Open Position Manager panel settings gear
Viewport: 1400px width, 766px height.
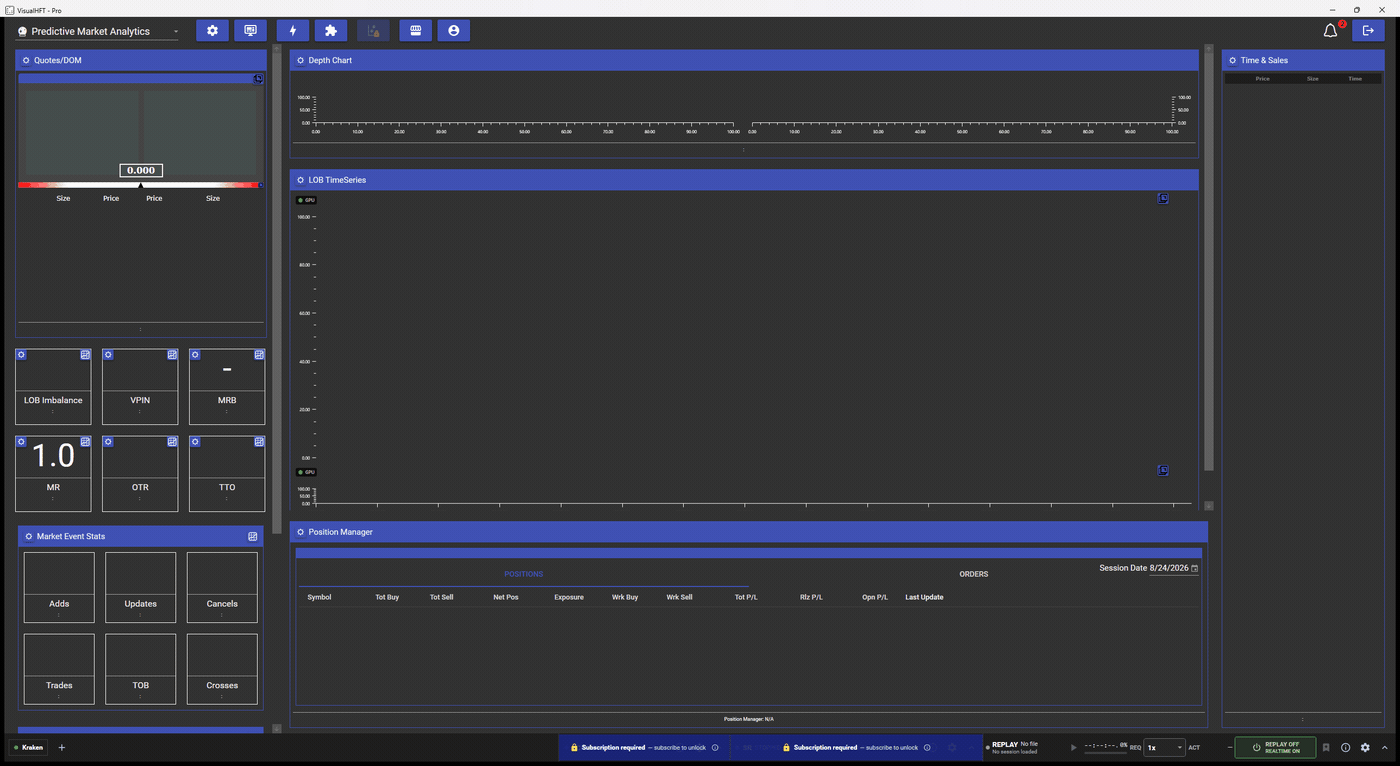pos(300,532)
